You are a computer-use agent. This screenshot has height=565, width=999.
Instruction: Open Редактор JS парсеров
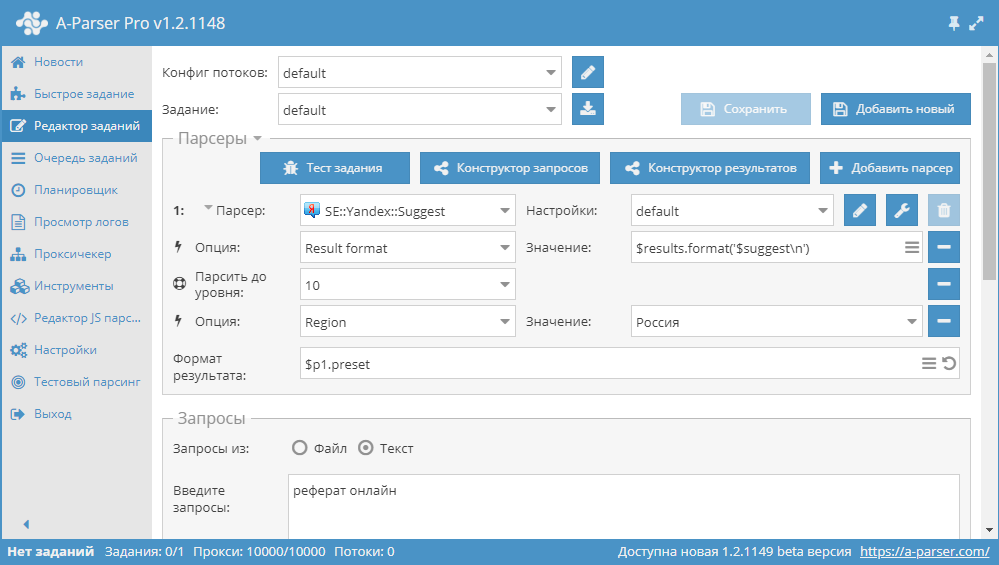pyautogui.click(x=76, y=317)
